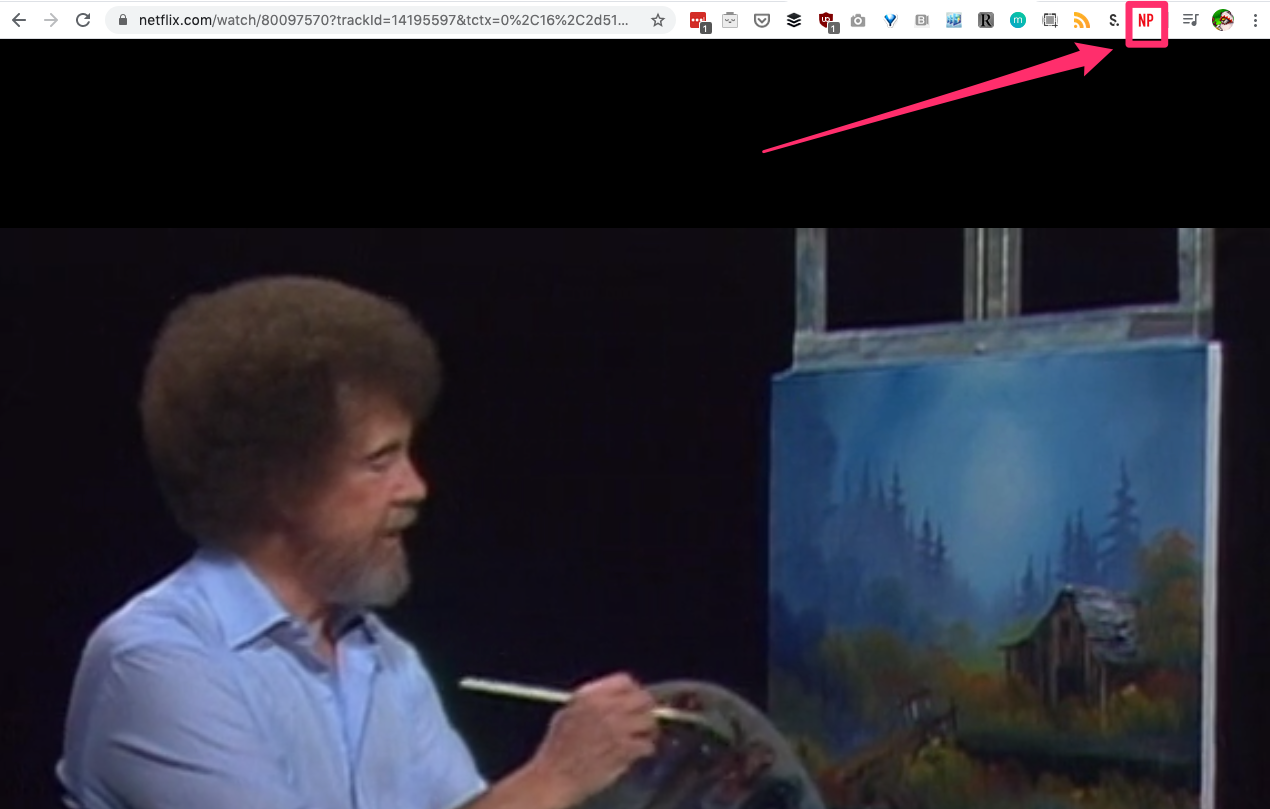Open the orange RSS feed extension
Viewport: 1270px width, 809px height.
[x=1082, y=20]
